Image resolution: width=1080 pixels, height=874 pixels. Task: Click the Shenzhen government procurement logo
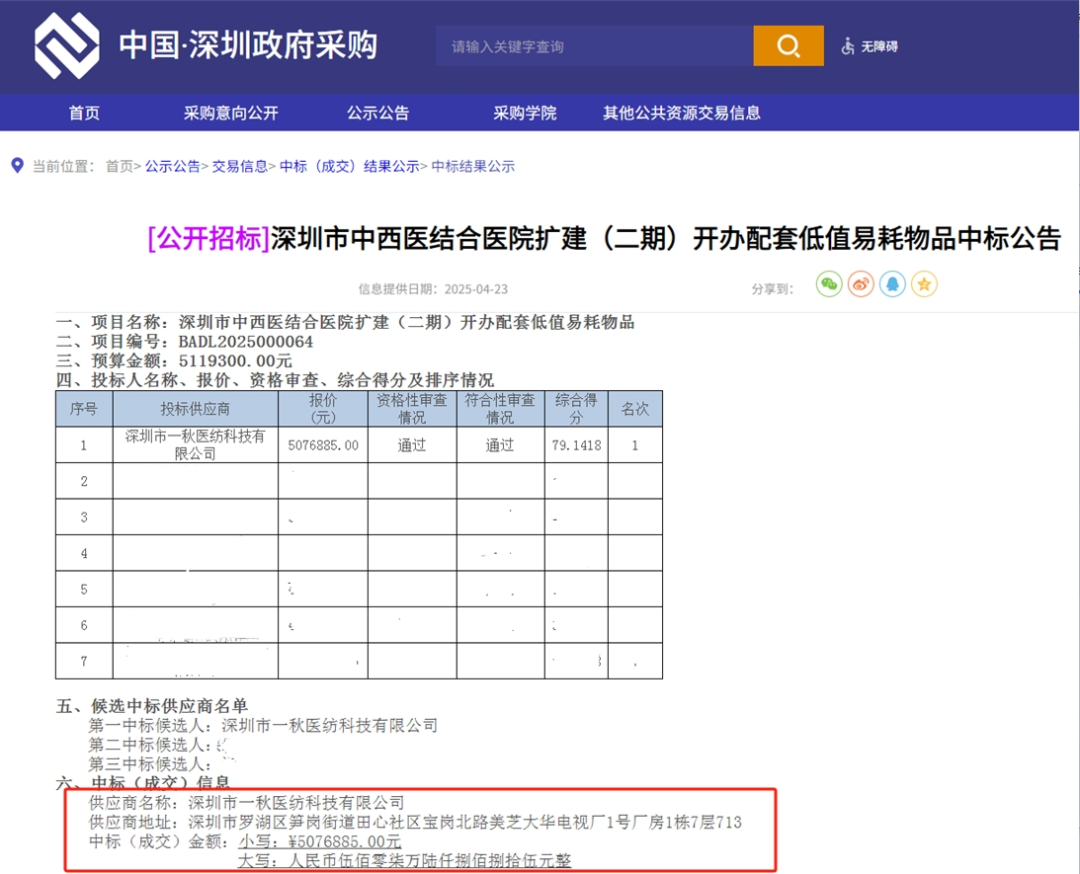pos(67,46)
